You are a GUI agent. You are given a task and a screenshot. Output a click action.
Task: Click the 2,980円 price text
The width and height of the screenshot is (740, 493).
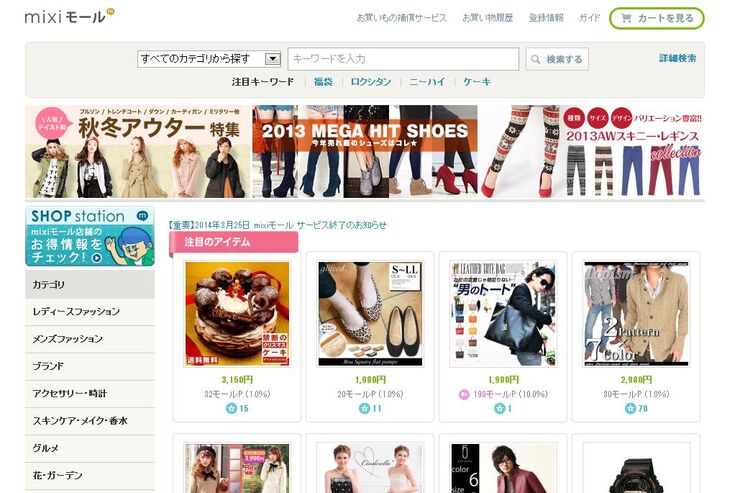[x=636, y=380]
